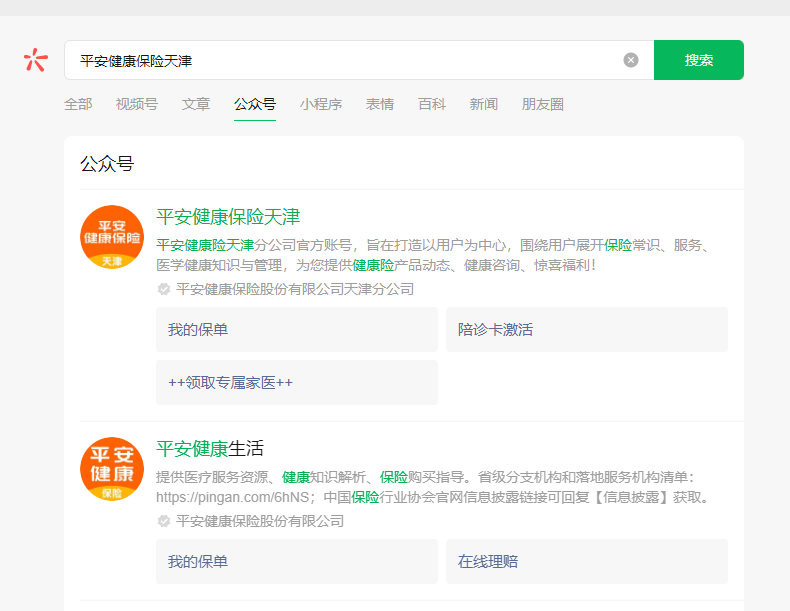Screen dimensions: 790x611
Task: Click the red WeChat Search logo icon
Action: click(36, 60)
